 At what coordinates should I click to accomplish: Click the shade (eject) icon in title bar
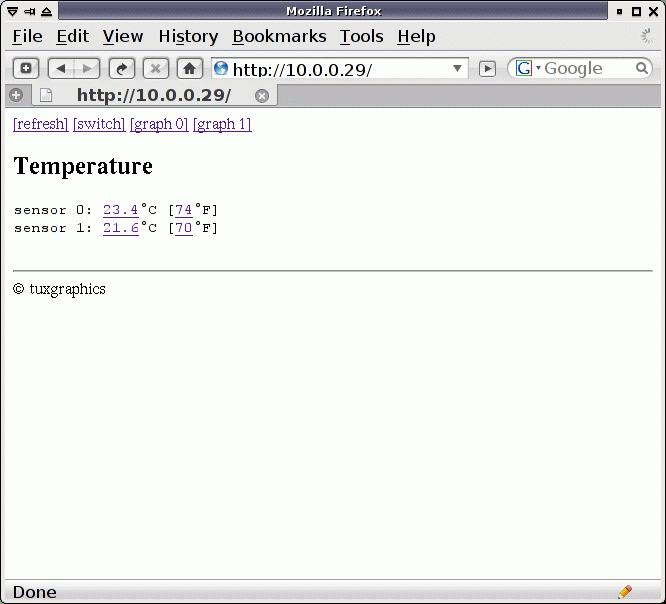(46, 11)
